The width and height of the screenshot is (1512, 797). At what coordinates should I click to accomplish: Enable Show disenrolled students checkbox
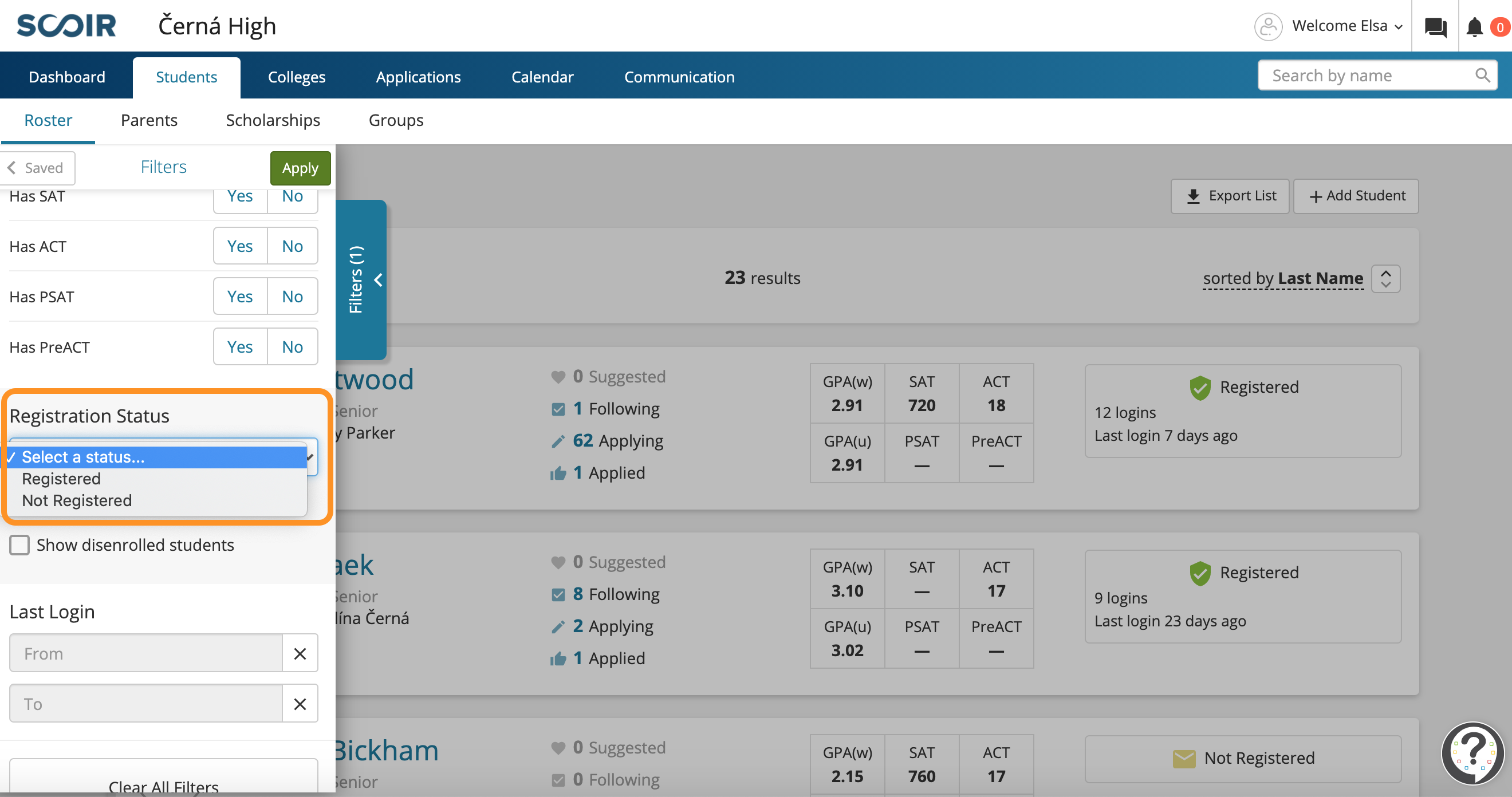click(19, 545)
